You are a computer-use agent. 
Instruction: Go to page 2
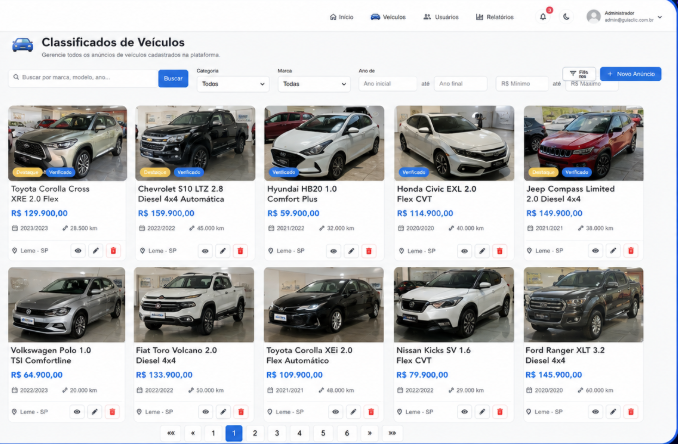pos(255,433)
